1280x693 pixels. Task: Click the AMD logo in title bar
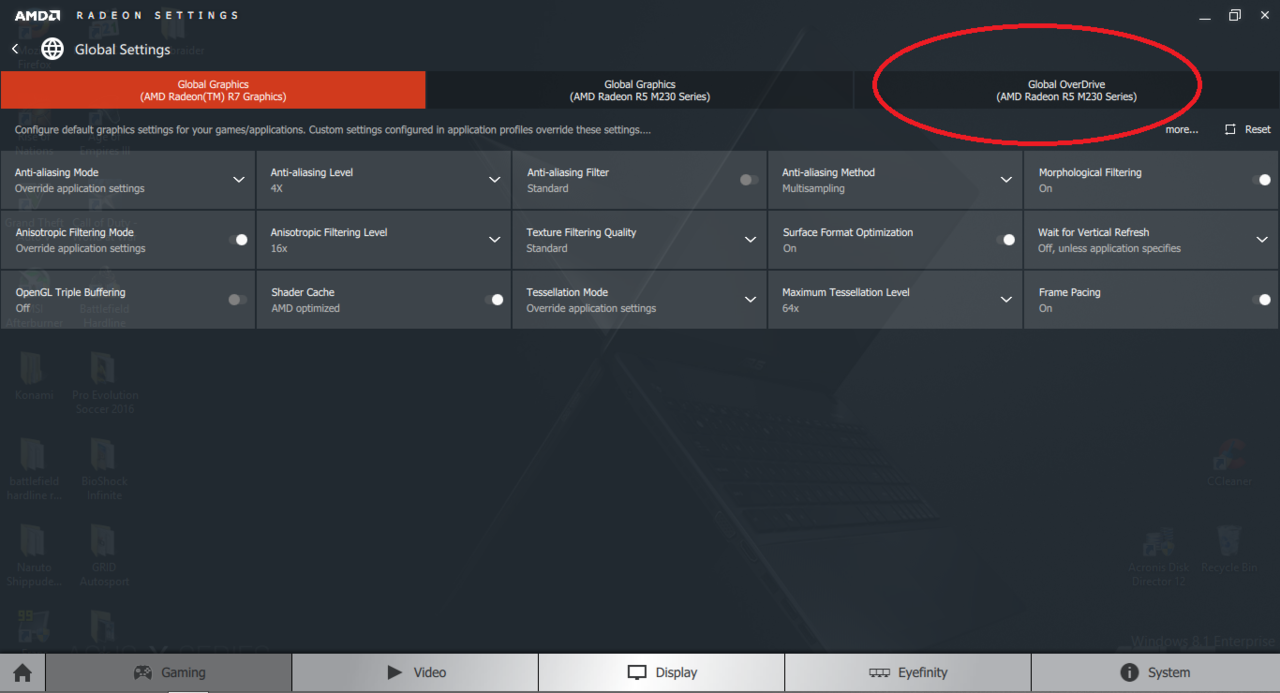37,15
